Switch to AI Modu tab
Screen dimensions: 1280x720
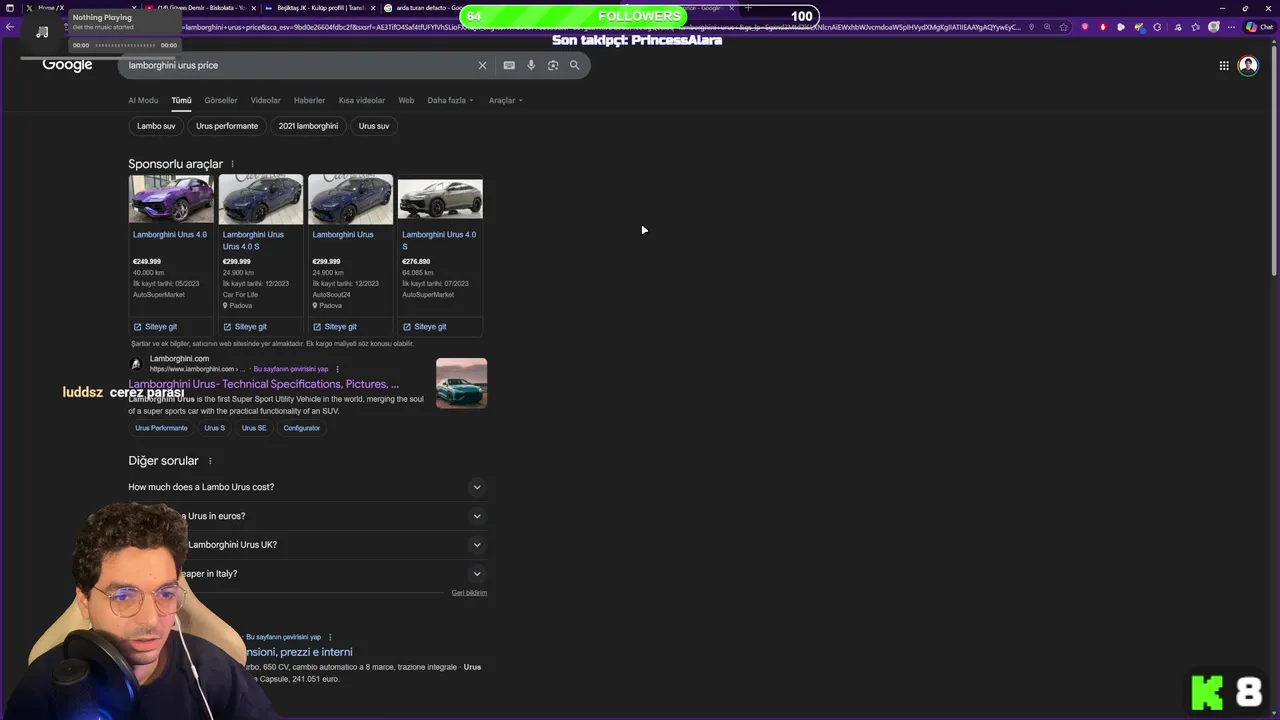click(x=143, y=100)
